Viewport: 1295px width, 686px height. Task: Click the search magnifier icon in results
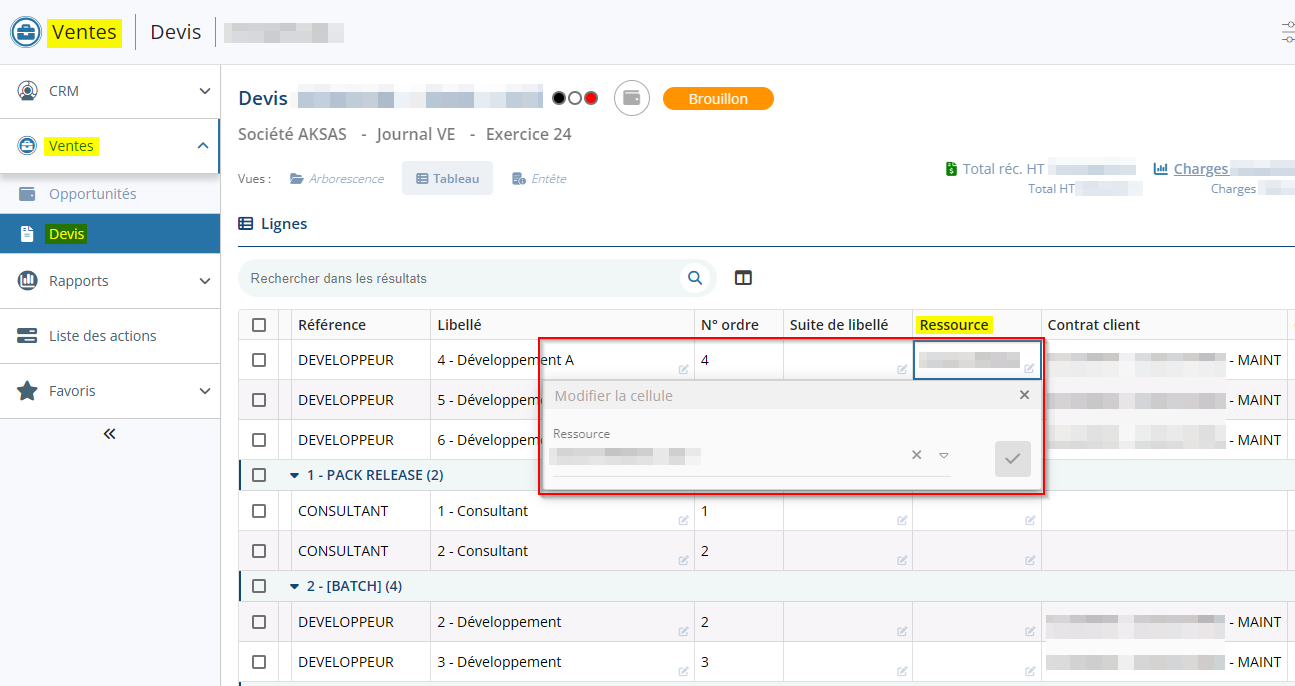[x=694, y=278]
